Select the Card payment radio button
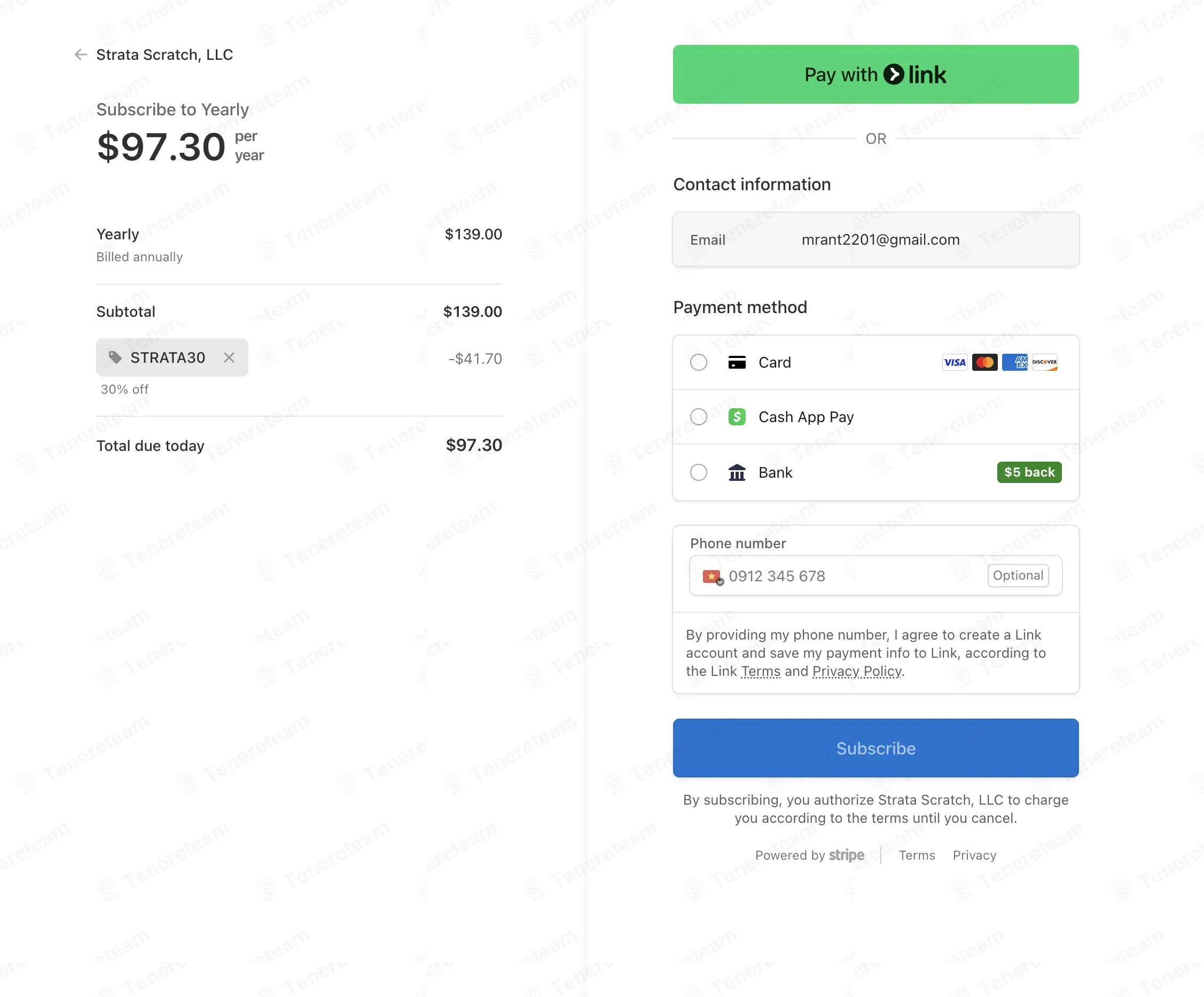Viewport: 1204px width, 997px height. click(x=698, y=362)
